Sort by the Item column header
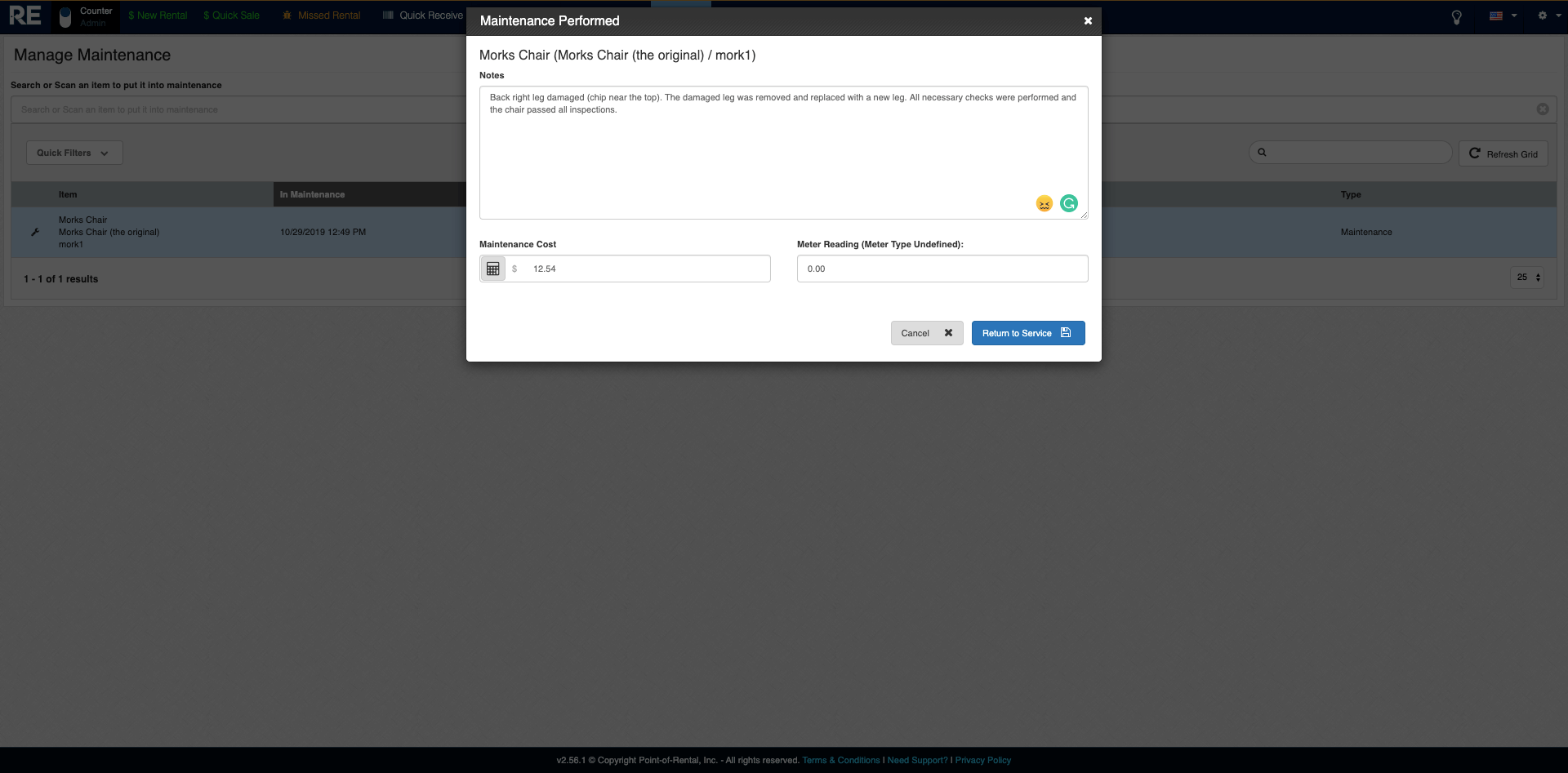 tap(68, 194)
